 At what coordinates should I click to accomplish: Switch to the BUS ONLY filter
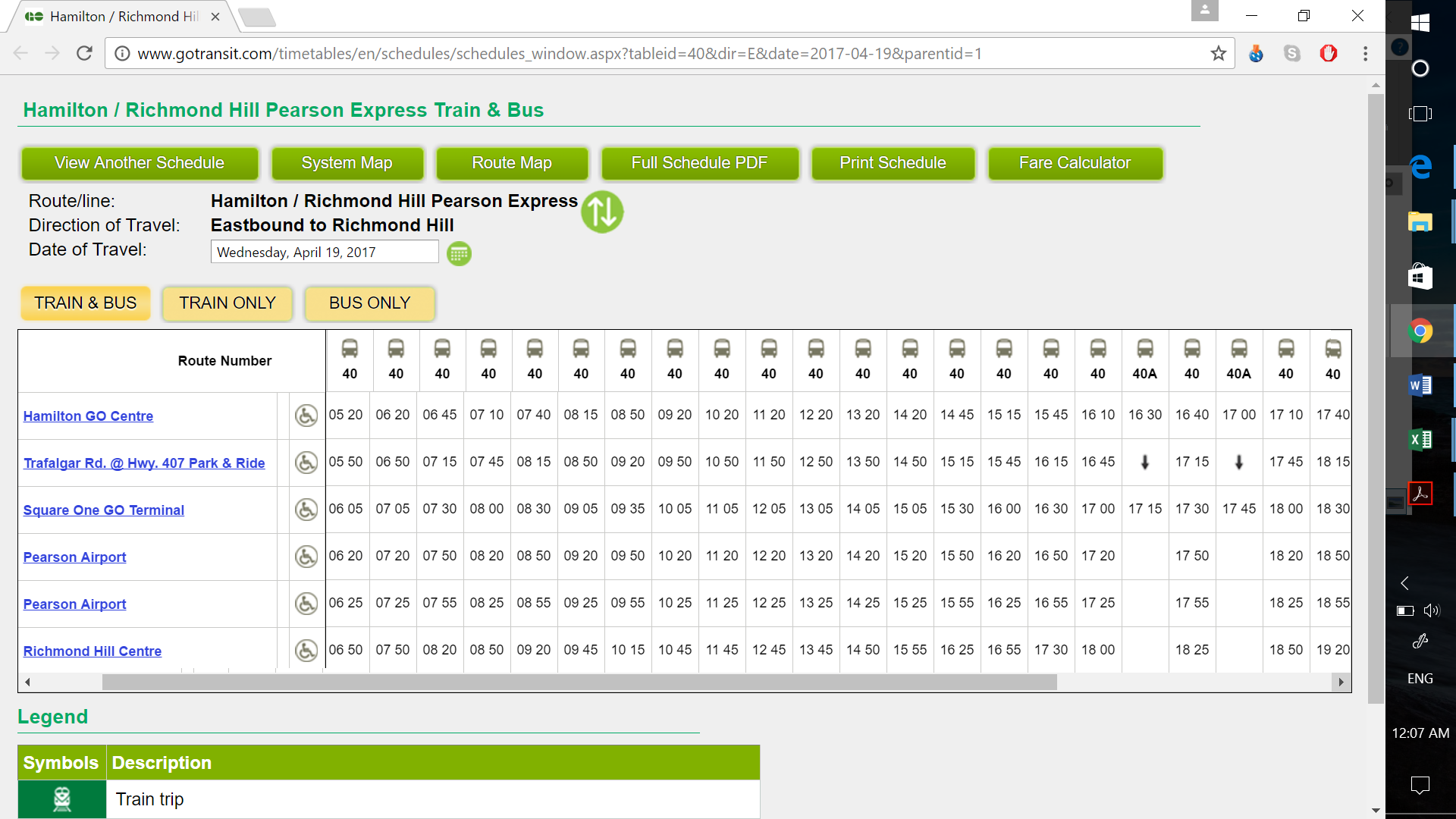point(369,303)
